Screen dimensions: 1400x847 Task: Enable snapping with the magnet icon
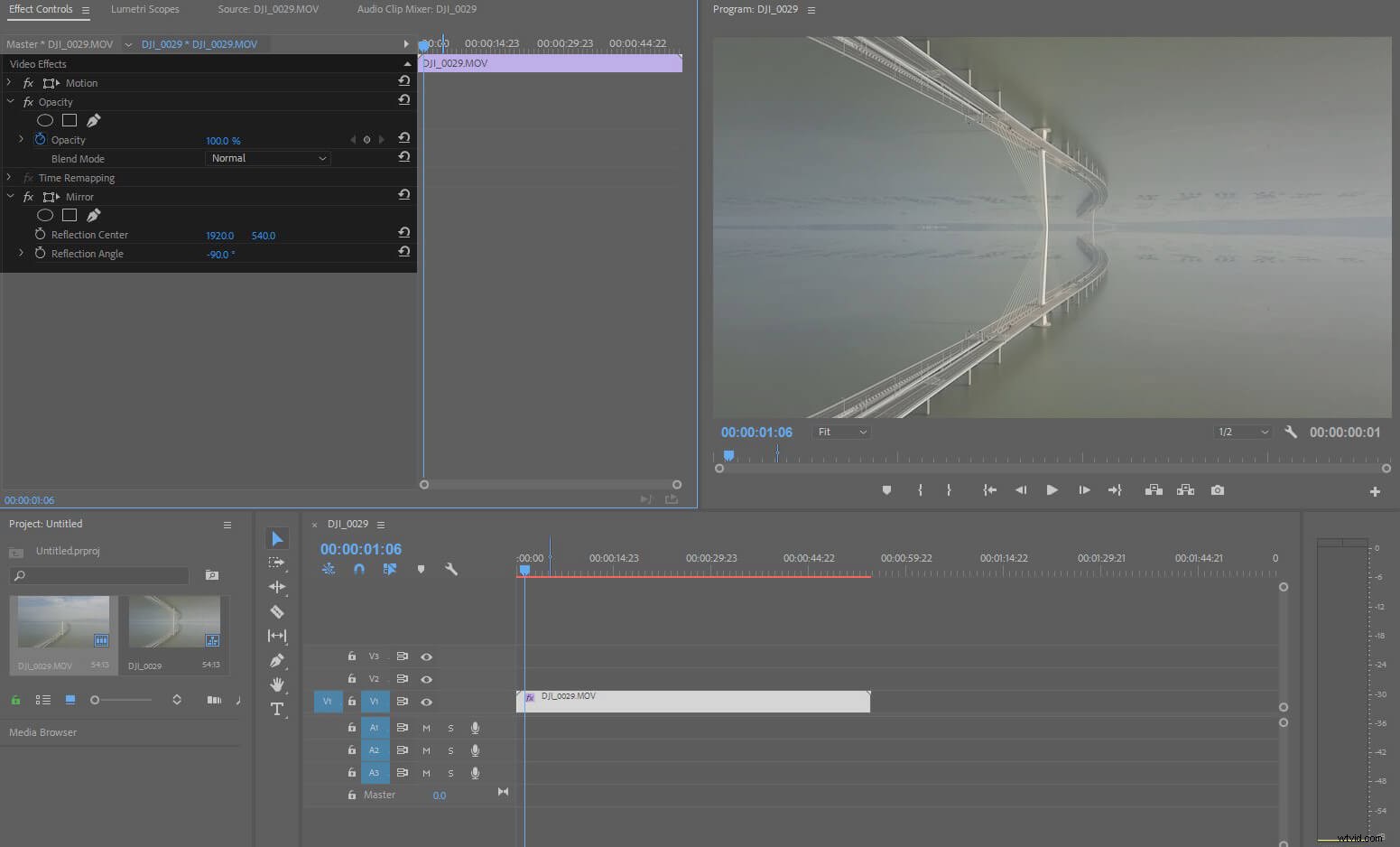click(359, 569)
